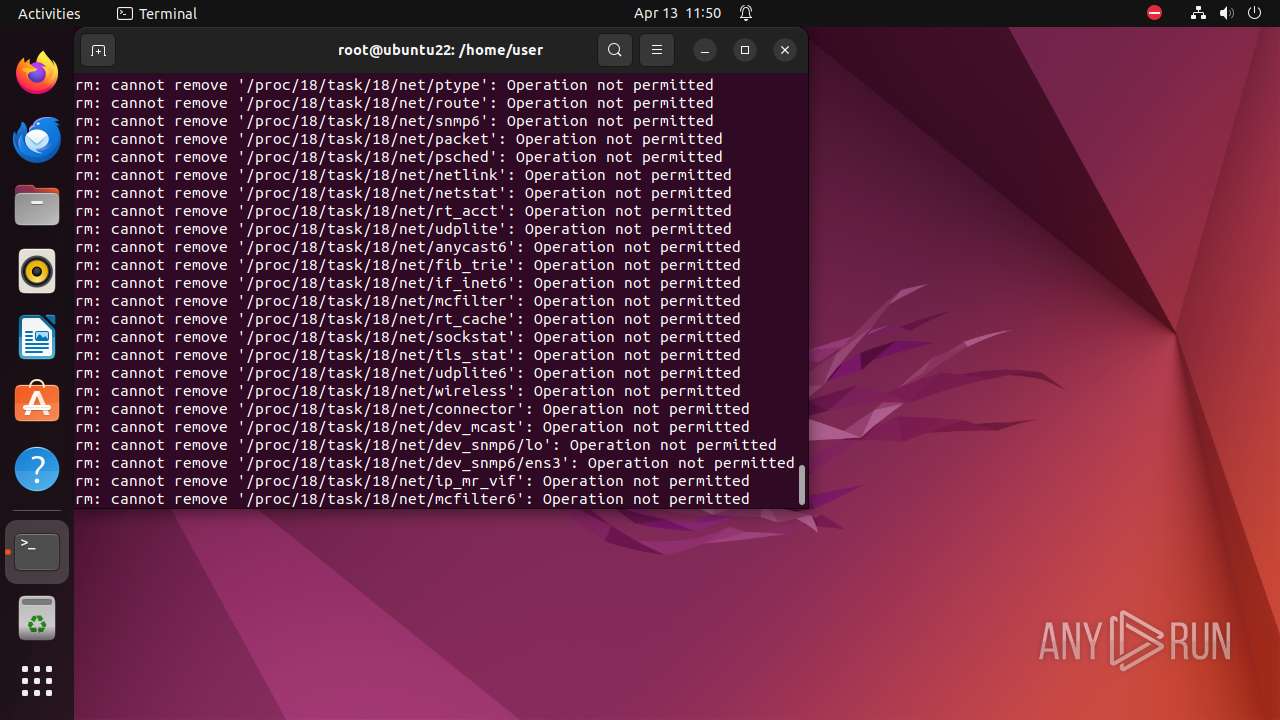
Task: Click the line containing '/net/udplite6'
Action: point(408,373)
